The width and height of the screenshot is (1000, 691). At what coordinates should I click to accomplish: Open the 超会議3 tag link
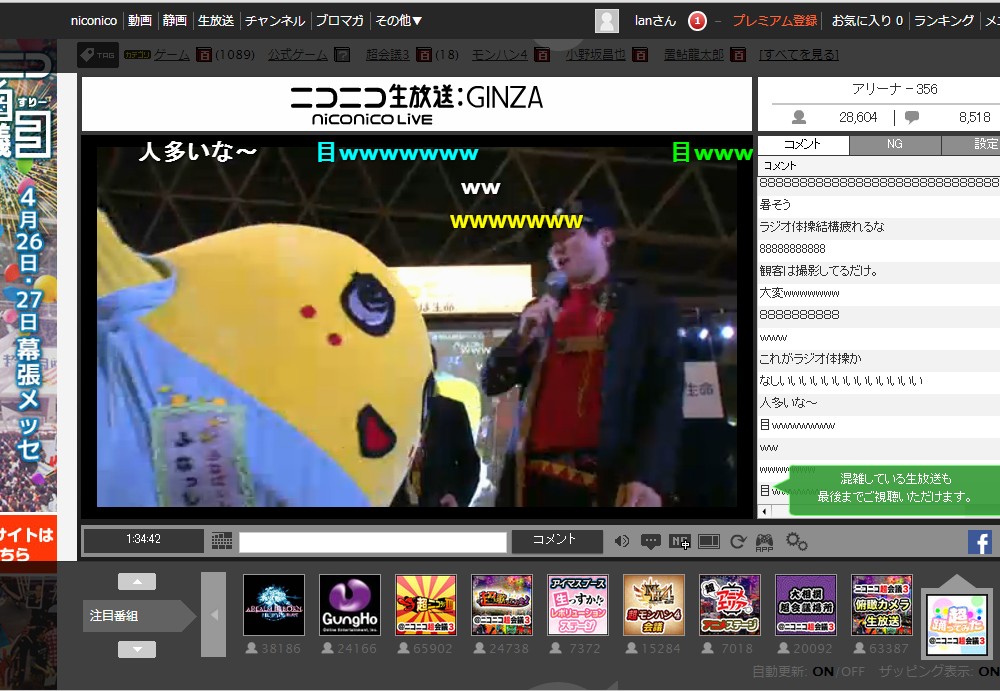(388, 55)
